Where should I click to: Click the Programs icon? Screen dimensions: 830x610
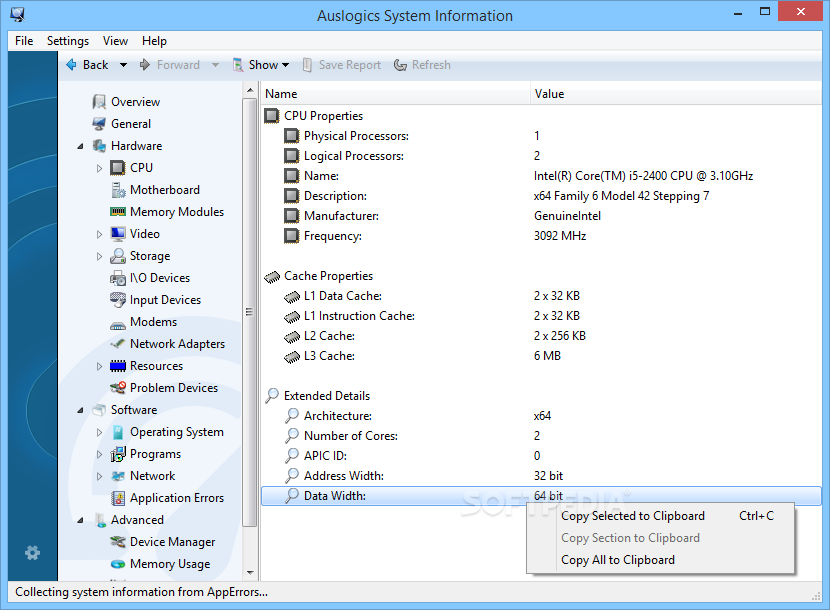click(x=118, y=454)
